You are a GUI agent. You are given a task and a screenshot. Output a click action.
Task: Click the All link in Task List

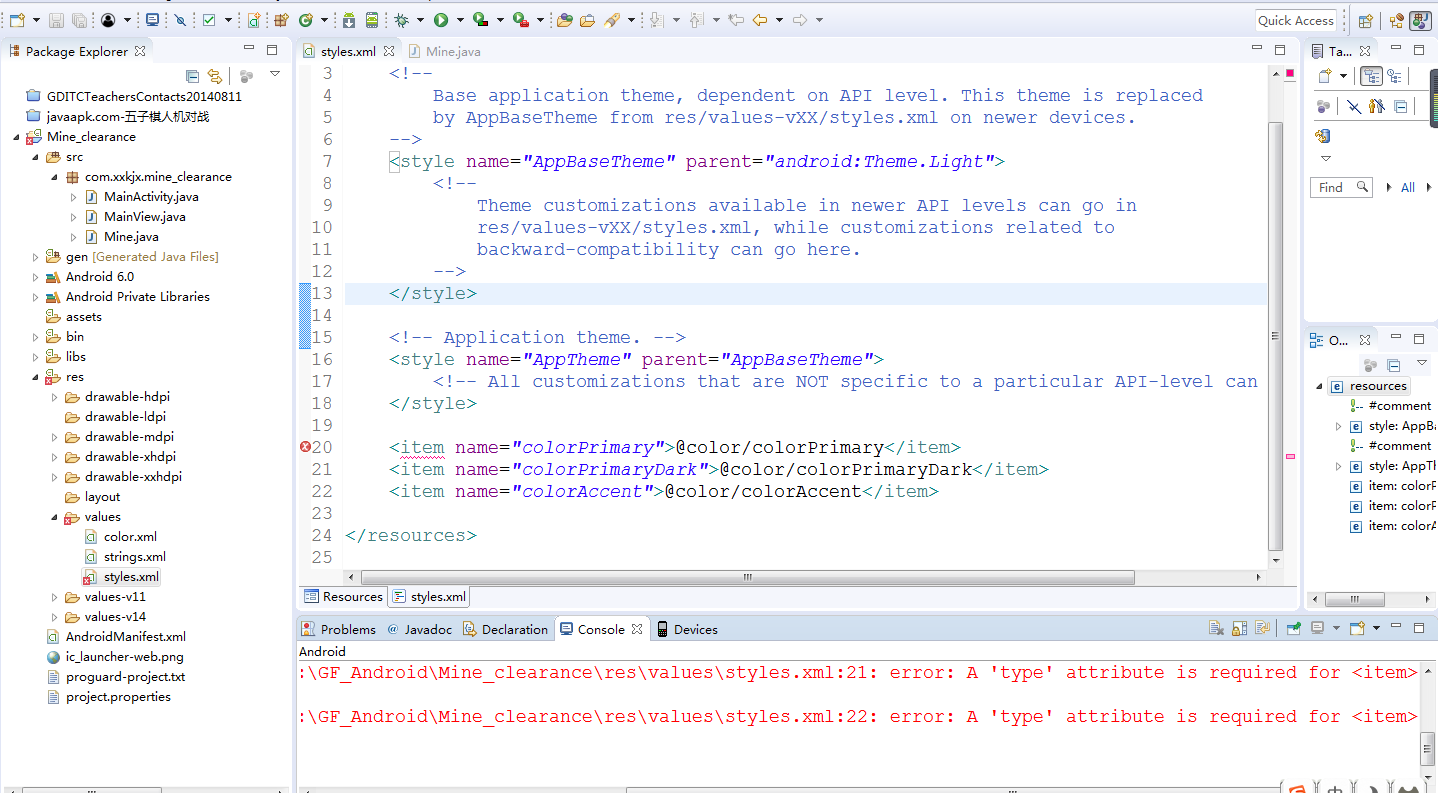pyautogui.click(x=1408, y=187)
